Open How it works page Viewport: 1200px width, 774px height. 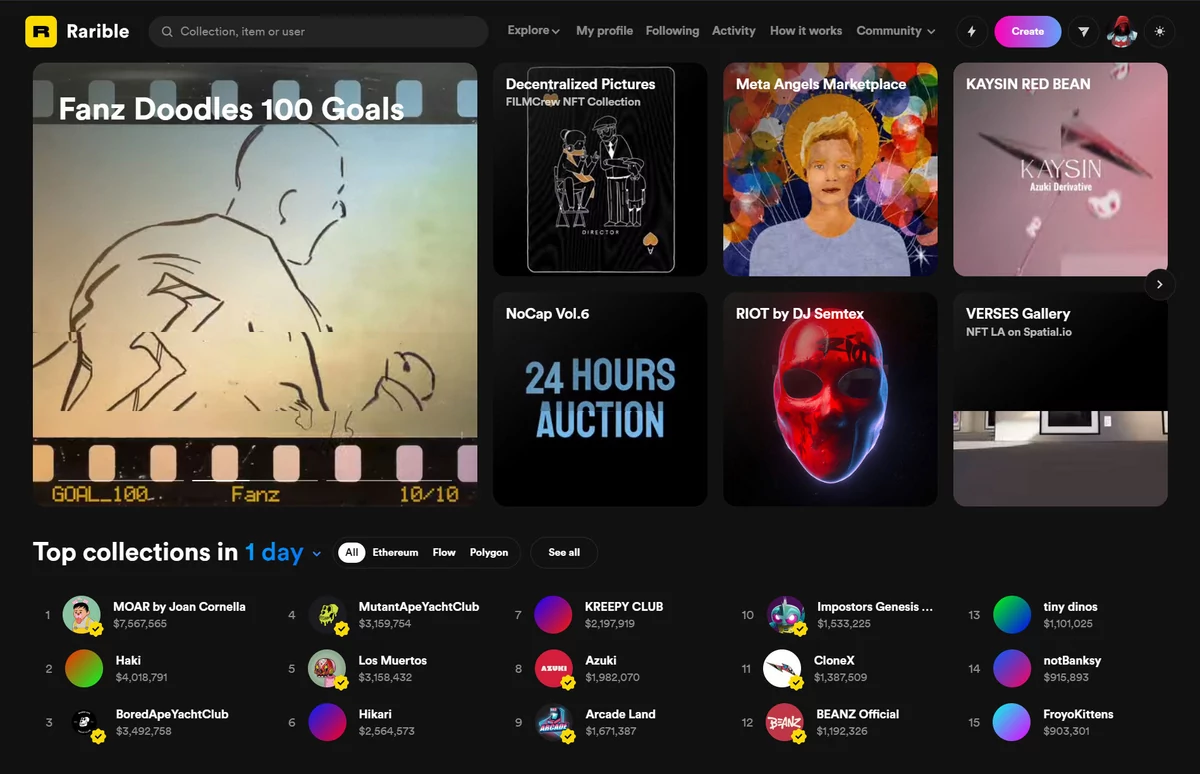pos(805,31)
